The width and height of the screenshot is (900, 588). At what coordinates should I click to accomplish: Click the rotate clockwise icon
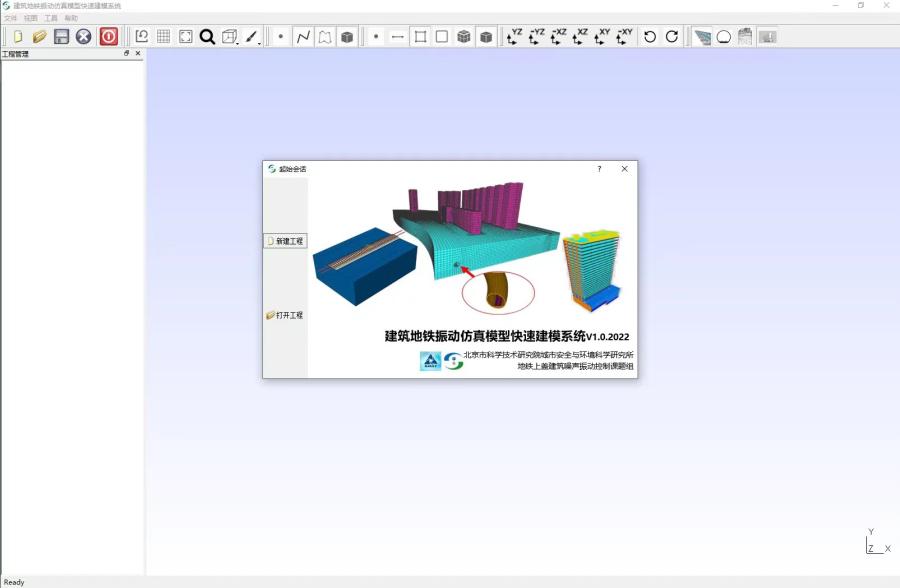pyautogui.click(x=672, y=37)
